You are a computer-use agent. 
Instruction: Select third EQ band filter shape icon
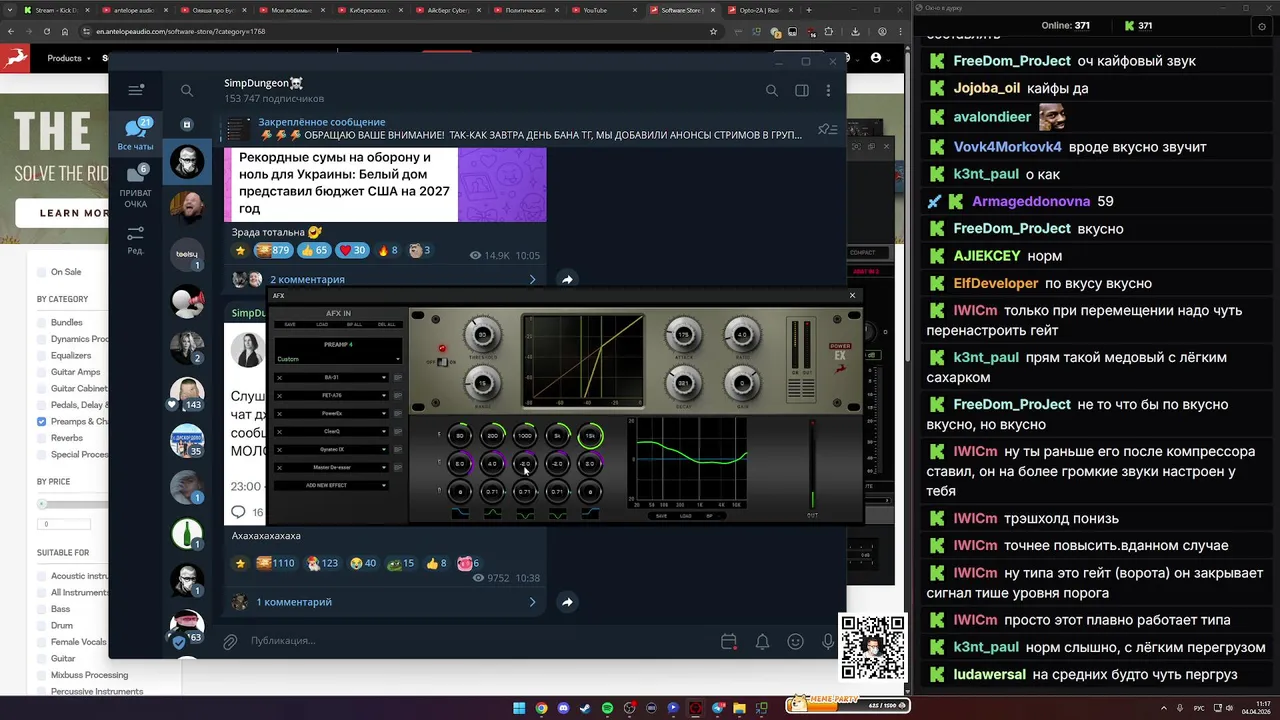[x=525, y=513]
